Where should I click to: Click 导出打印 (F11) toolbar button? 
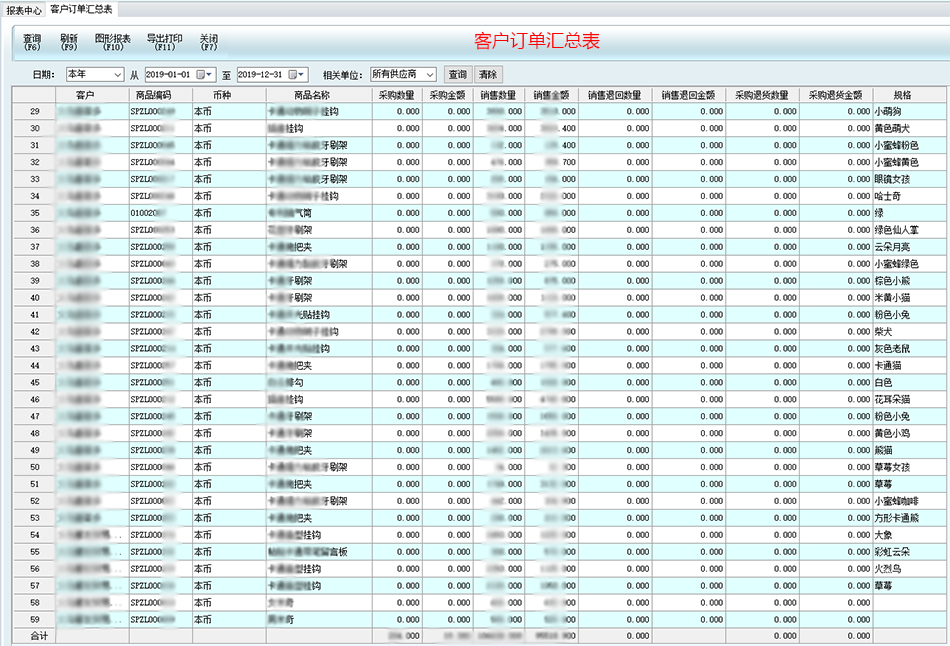[164, 41]
